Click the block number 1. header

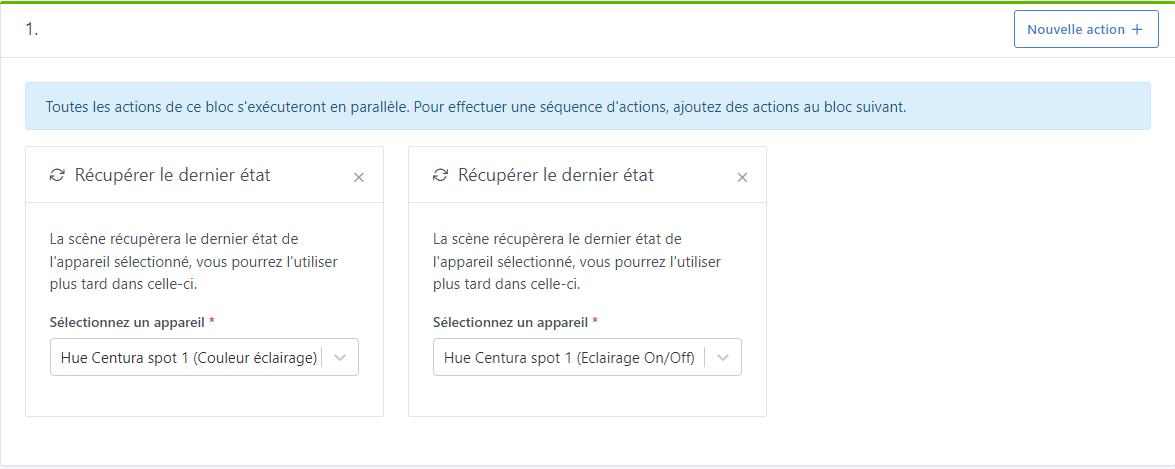(32, 30)
